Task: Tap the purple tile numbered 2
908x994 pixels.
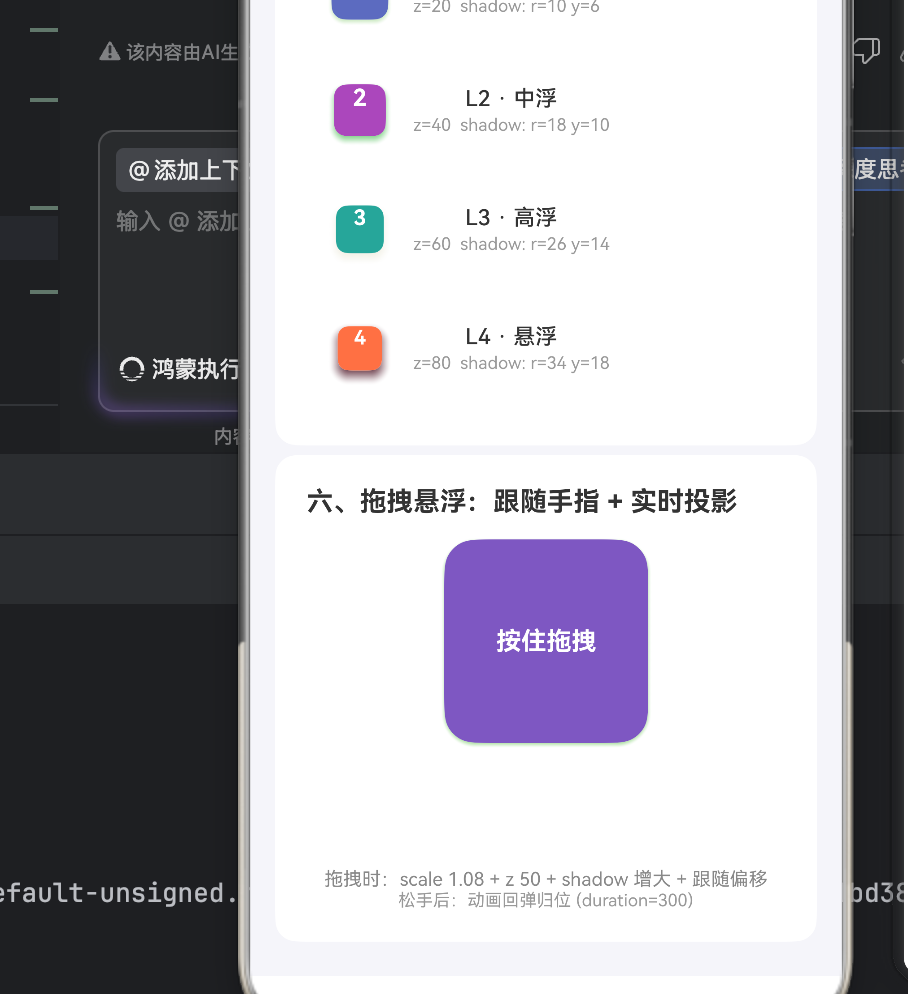Action: point(360,110)
